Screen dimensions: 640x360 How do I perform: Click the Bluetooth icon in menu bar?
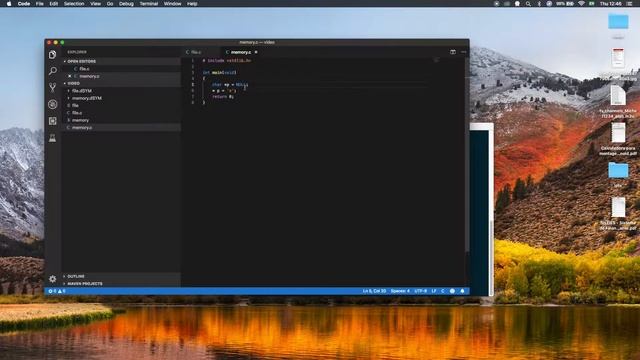point(539,4)
